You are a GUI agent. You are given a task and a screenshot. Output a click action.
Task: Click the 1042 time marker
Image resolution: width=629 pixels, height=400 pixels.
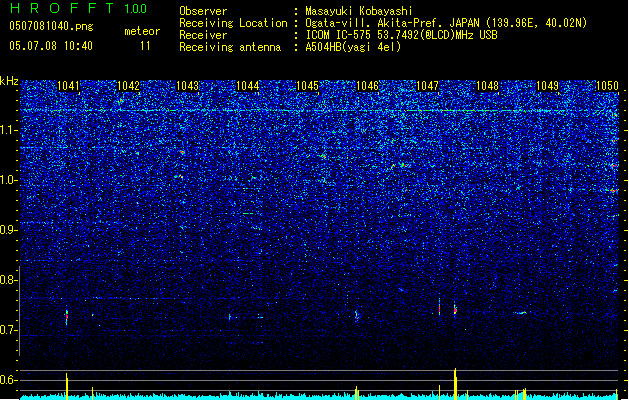(x=128, y=86)
